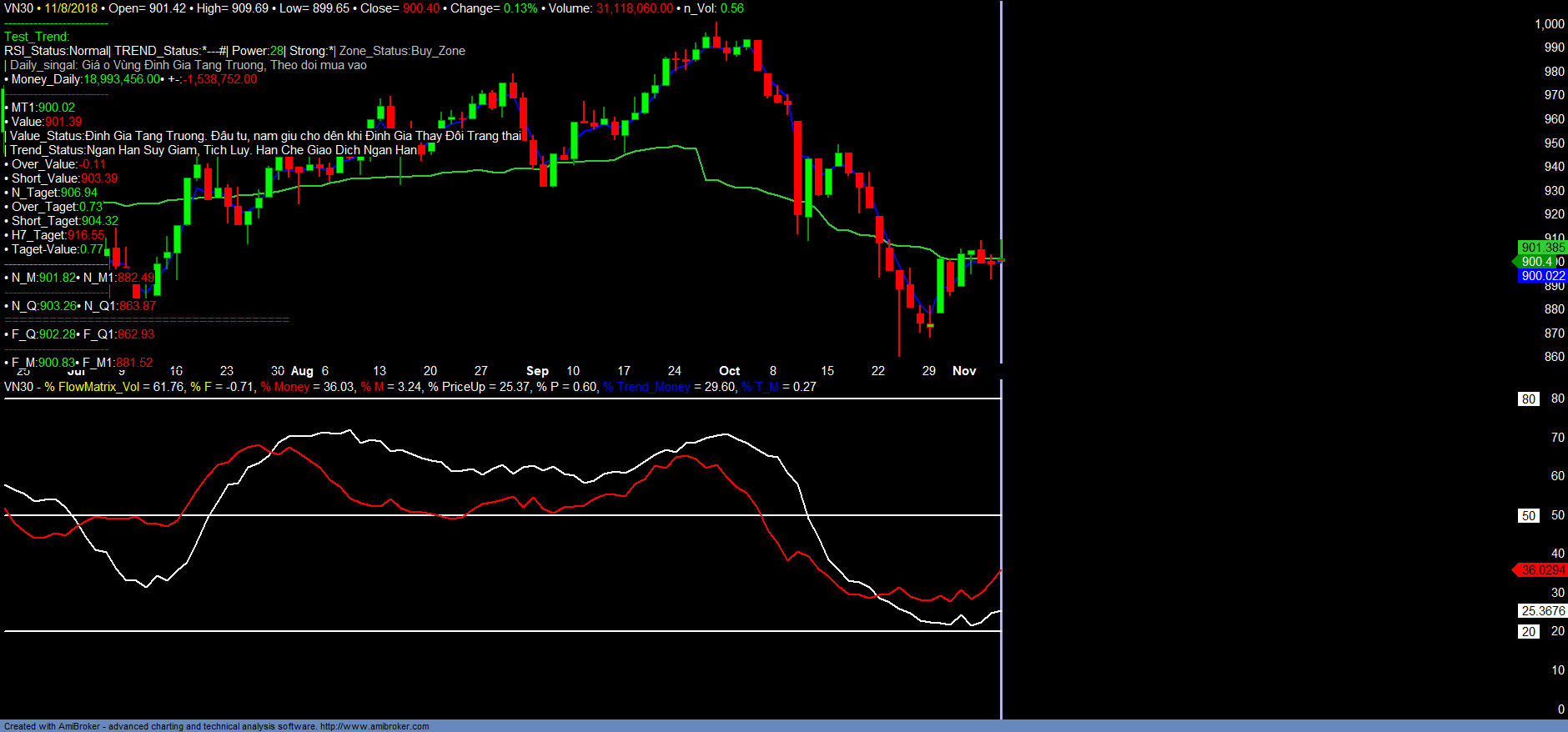
Task: Click the amibroker.com link in the footer
Action: (x=374, y=726)
